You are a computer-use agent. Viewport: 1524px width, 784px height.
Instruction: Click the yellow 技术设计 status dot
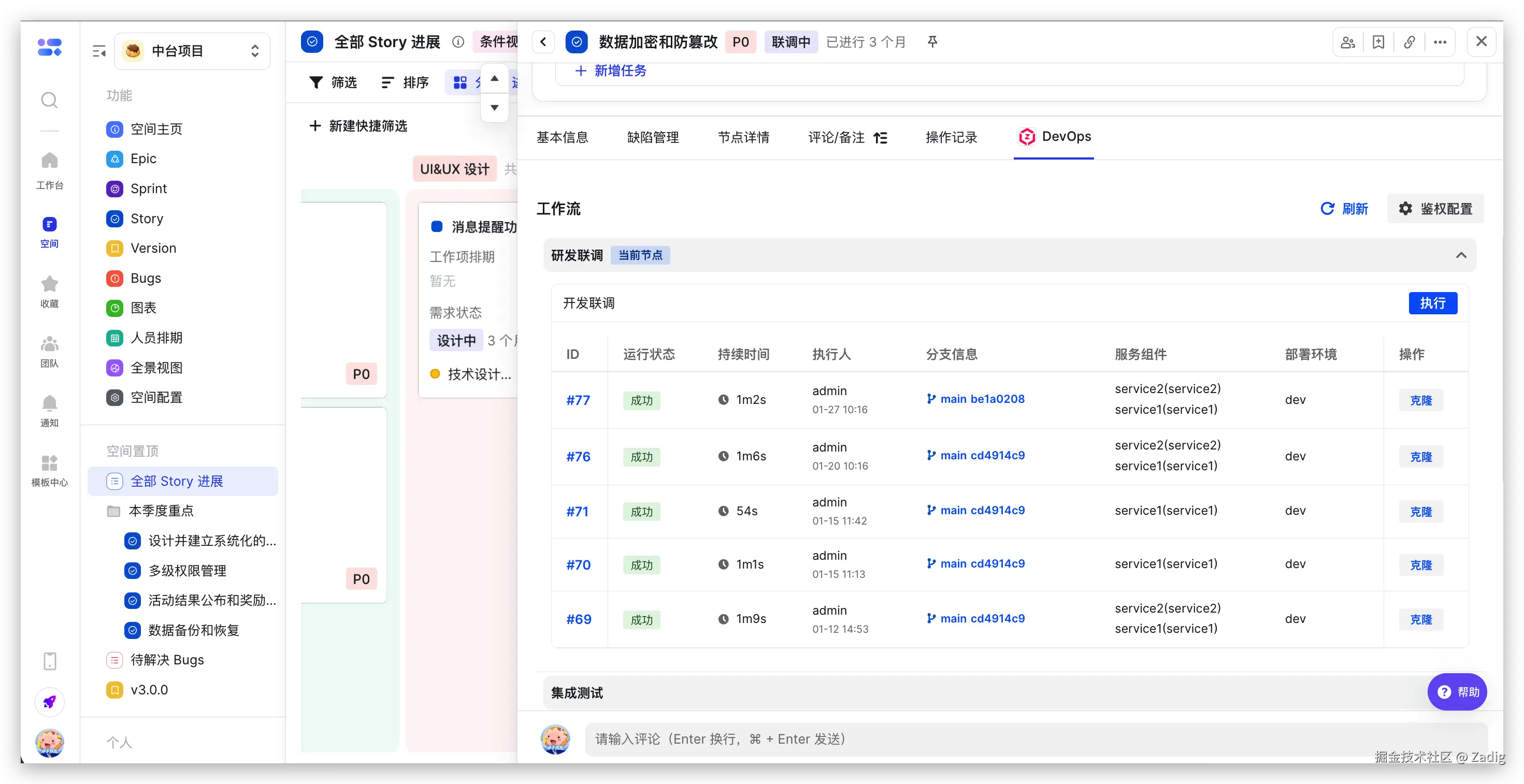436,374
